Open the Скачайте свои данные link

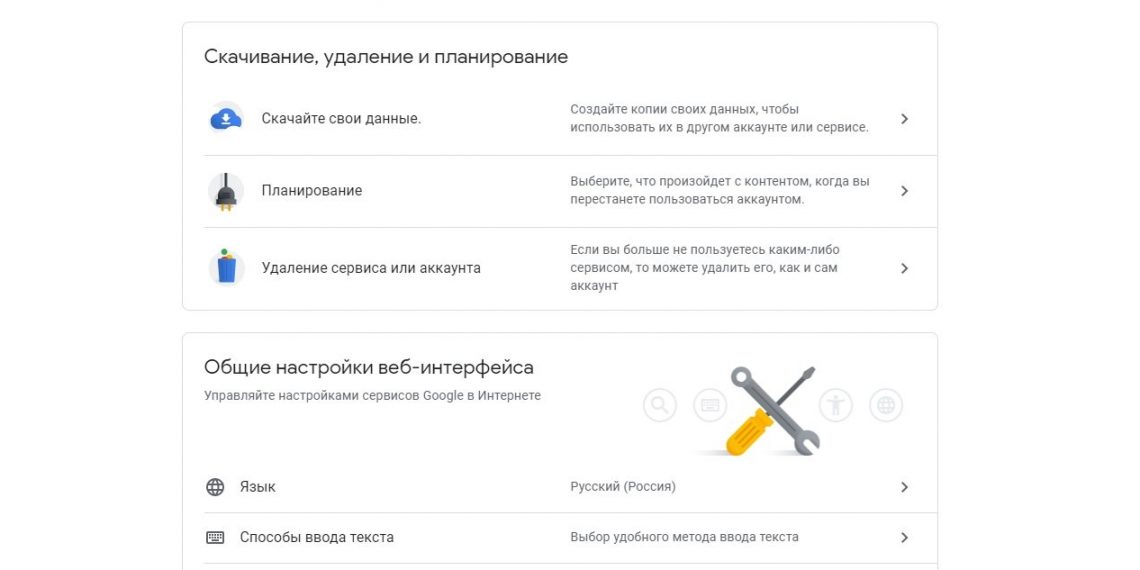click(341, 118)
